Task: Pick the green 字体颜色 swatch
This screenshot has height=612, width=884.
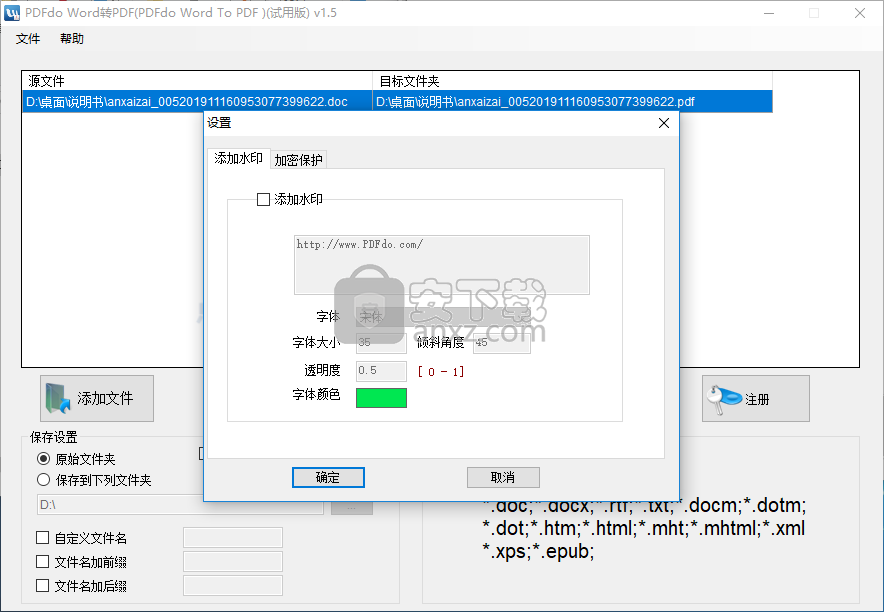Action: [x=381, y=397]
